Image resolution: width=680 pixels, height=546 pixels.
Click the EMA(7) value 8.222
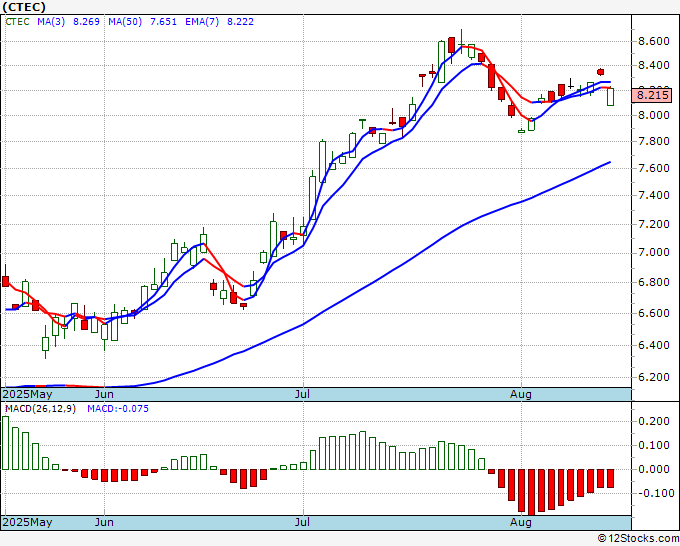click(240, 22)
